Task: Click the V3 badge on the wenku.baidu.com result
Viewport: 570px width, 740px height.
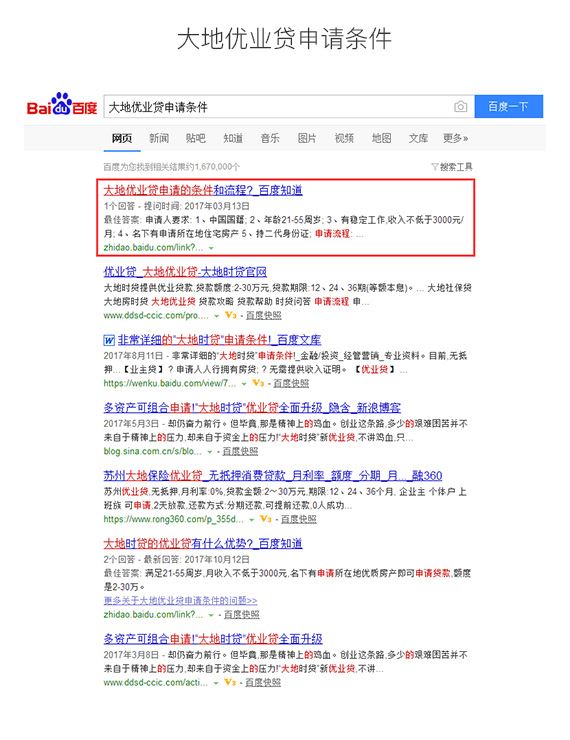Action: (x=258, y=383)
